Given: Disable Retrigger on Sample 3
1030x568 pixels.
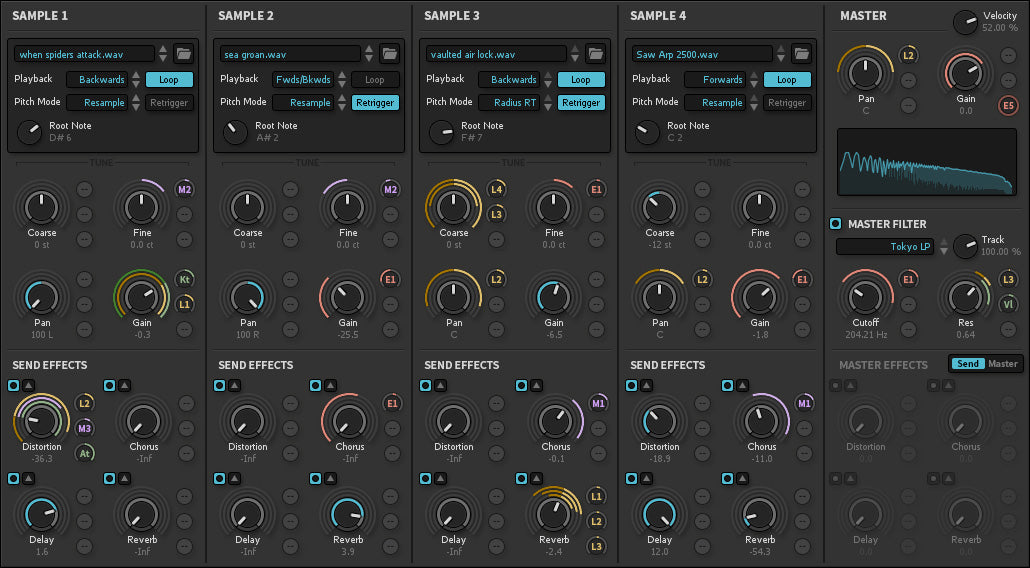Looking at the screenshot, I should pyautogui.click(x=580, y=102).
